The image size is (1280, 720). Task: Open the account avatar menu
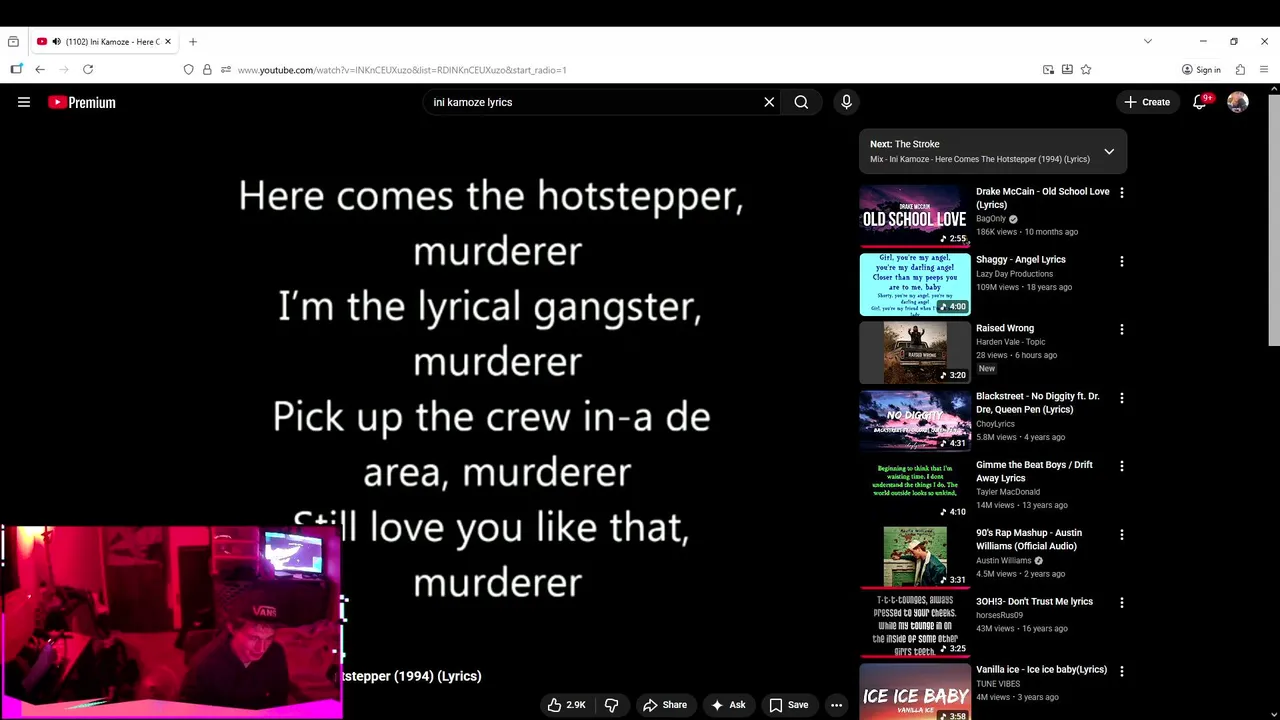coord(1238,102)
